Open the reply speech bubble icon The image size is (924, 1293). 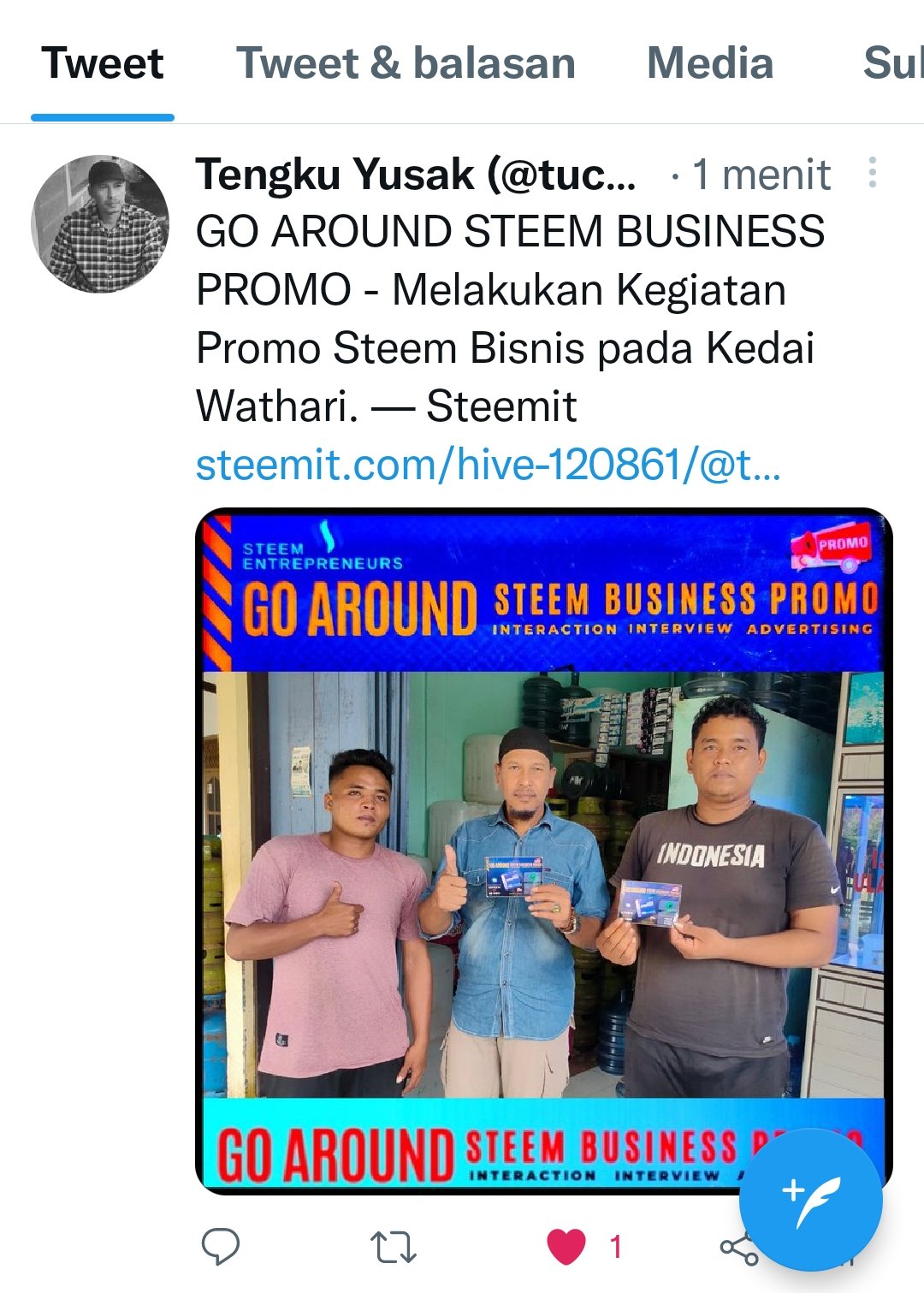220,1247
